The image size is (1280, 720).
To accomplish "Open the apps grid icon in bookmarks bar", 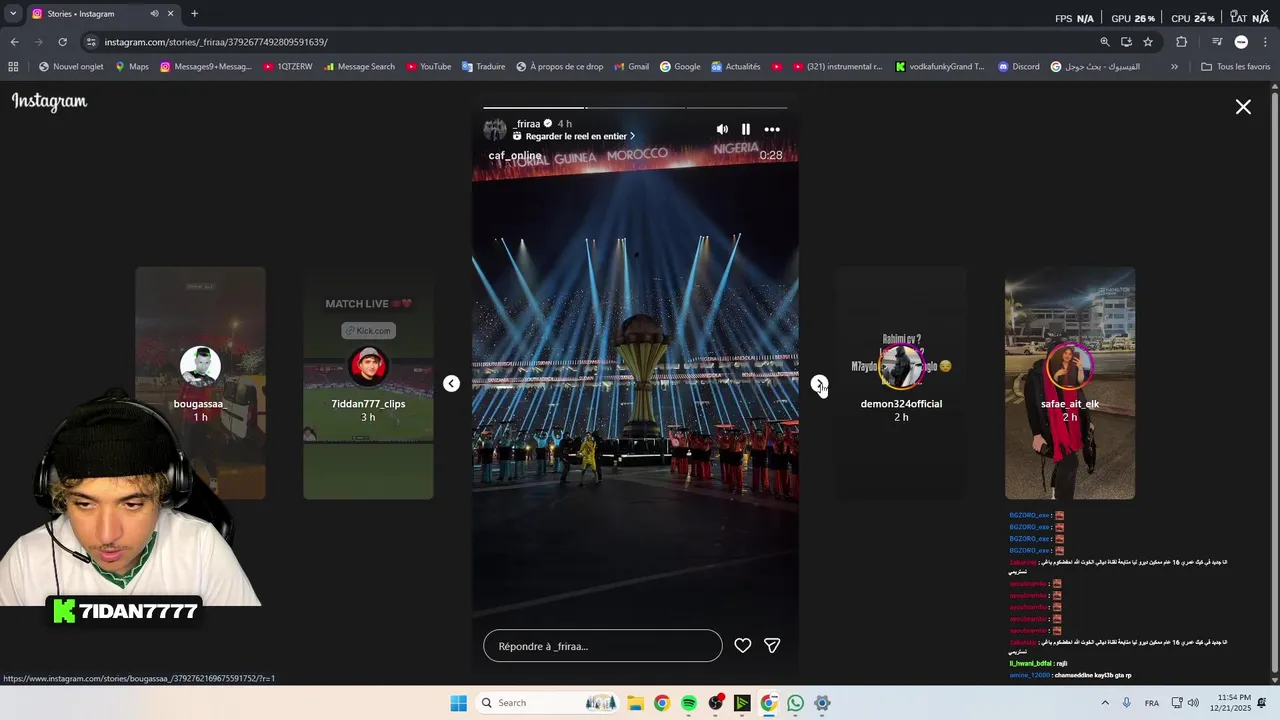I will (x=13, y=67).
